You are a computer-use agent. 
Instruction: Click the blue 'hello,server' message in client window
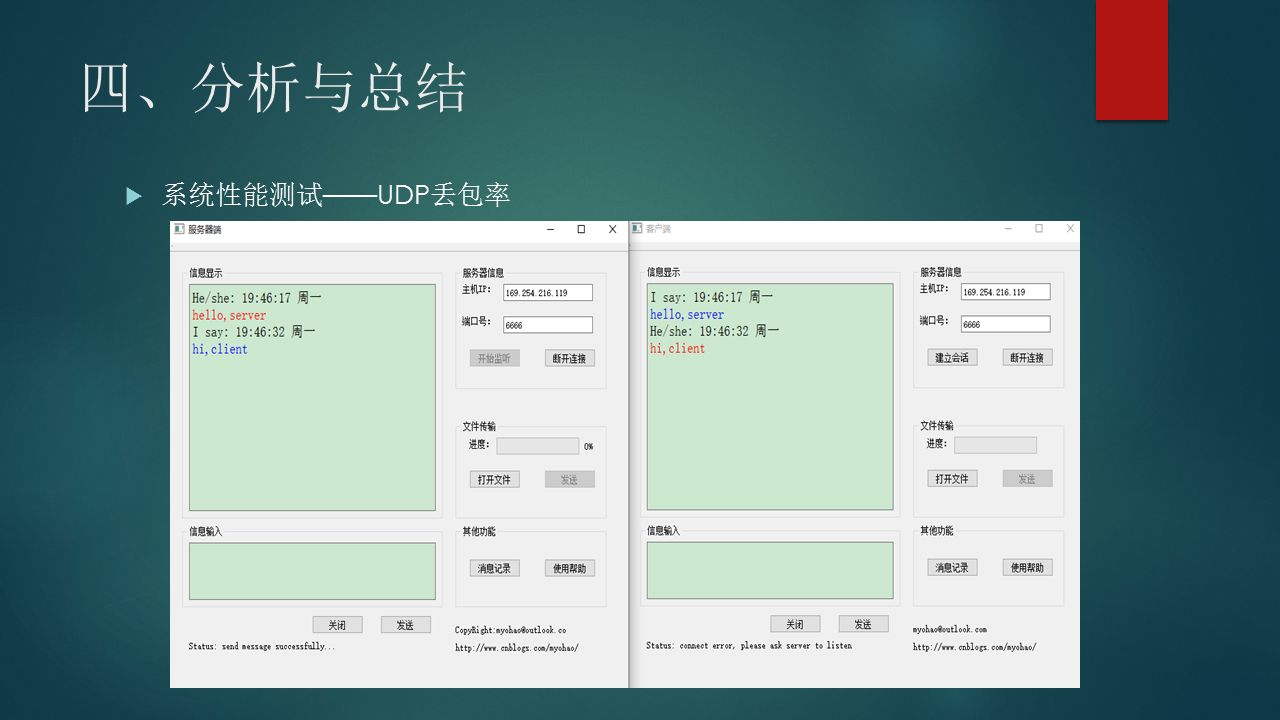(x=687, y=314)
